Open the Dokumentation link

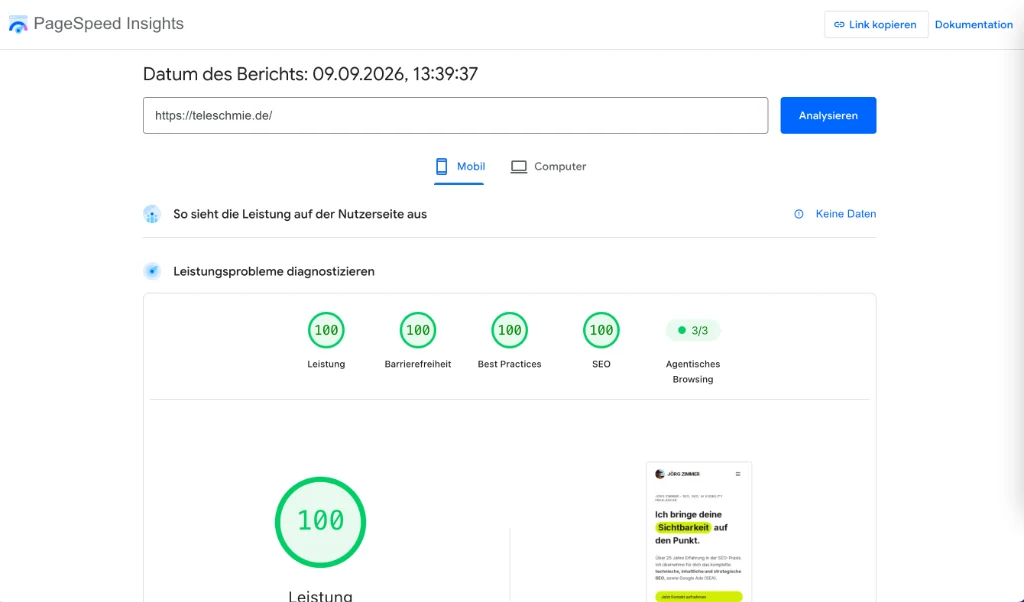[973, 25]
